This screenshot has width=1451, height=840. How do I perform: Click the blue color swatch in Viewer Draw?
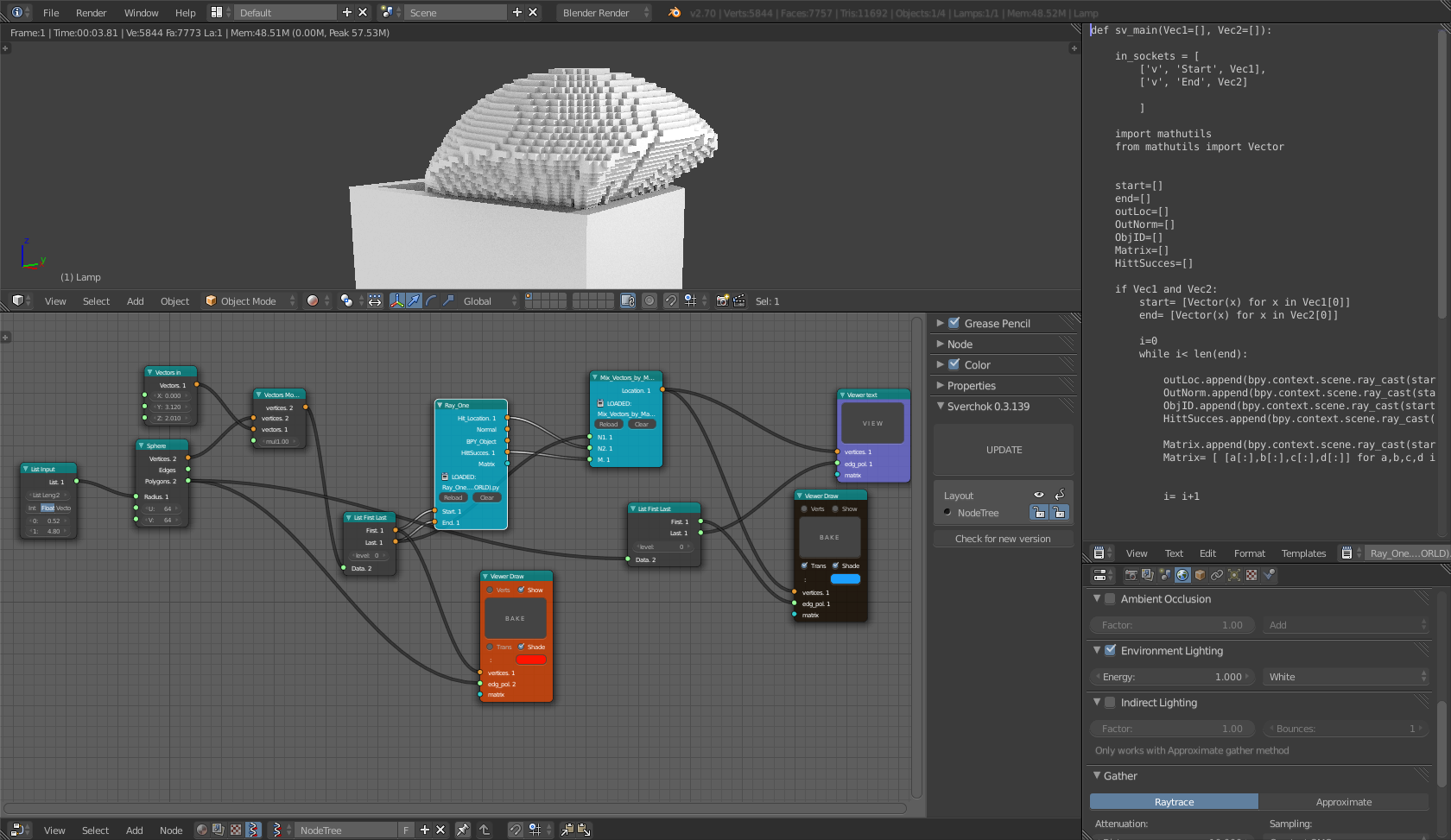[x=845, y=579]
